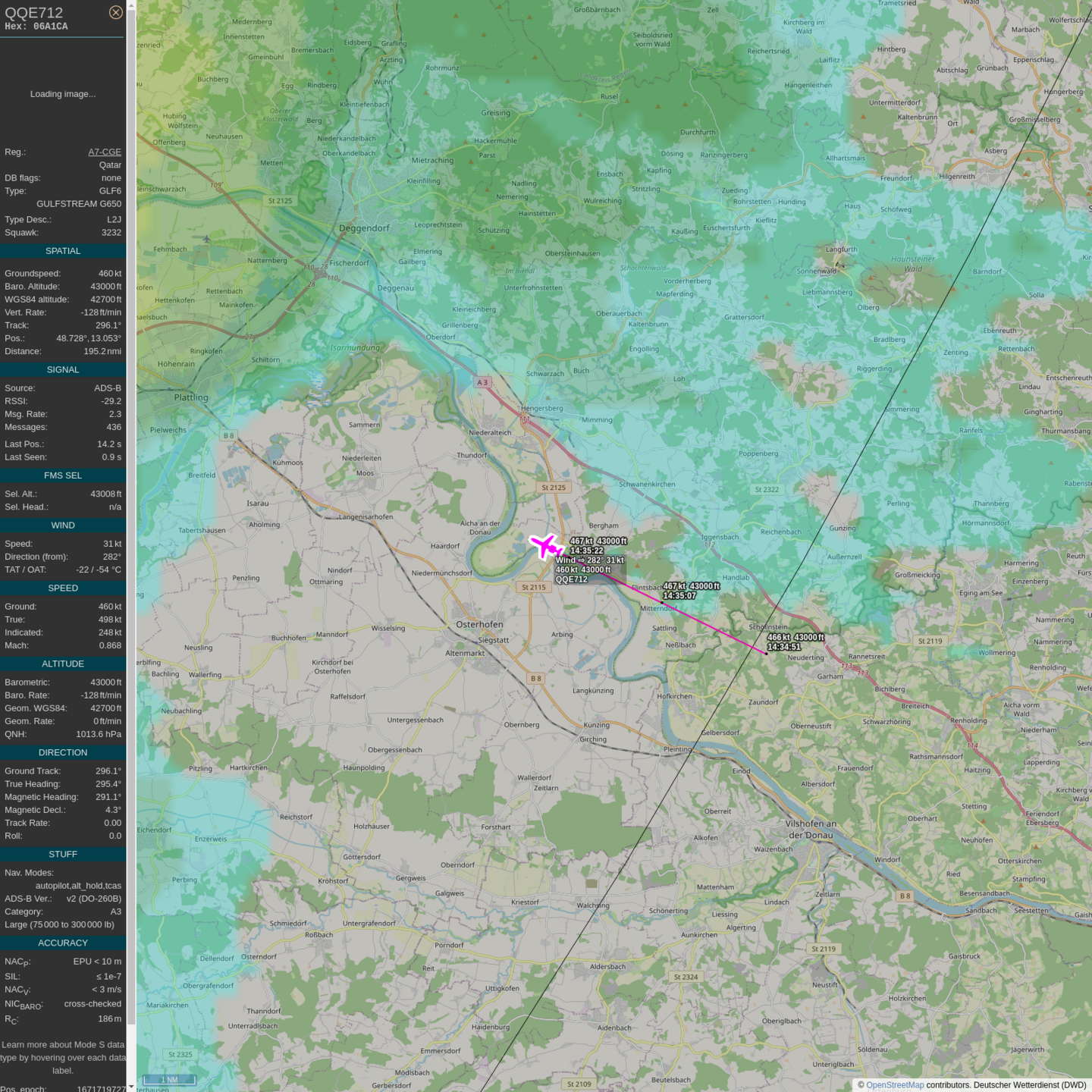
Task: Click the ALTITUDE section header
Action: (63, 664)
